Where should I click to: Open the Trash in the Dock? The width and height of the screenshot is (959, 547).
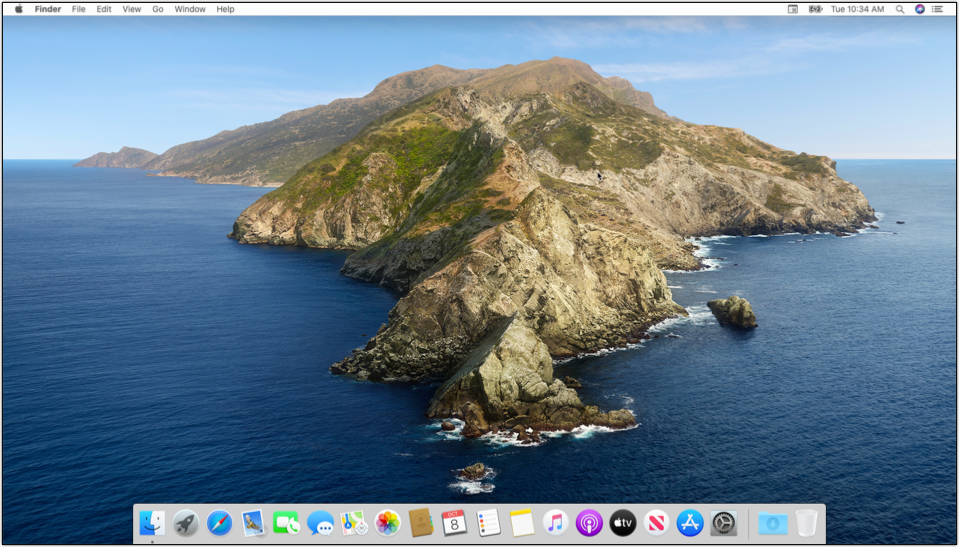click(x=806, y=523)
